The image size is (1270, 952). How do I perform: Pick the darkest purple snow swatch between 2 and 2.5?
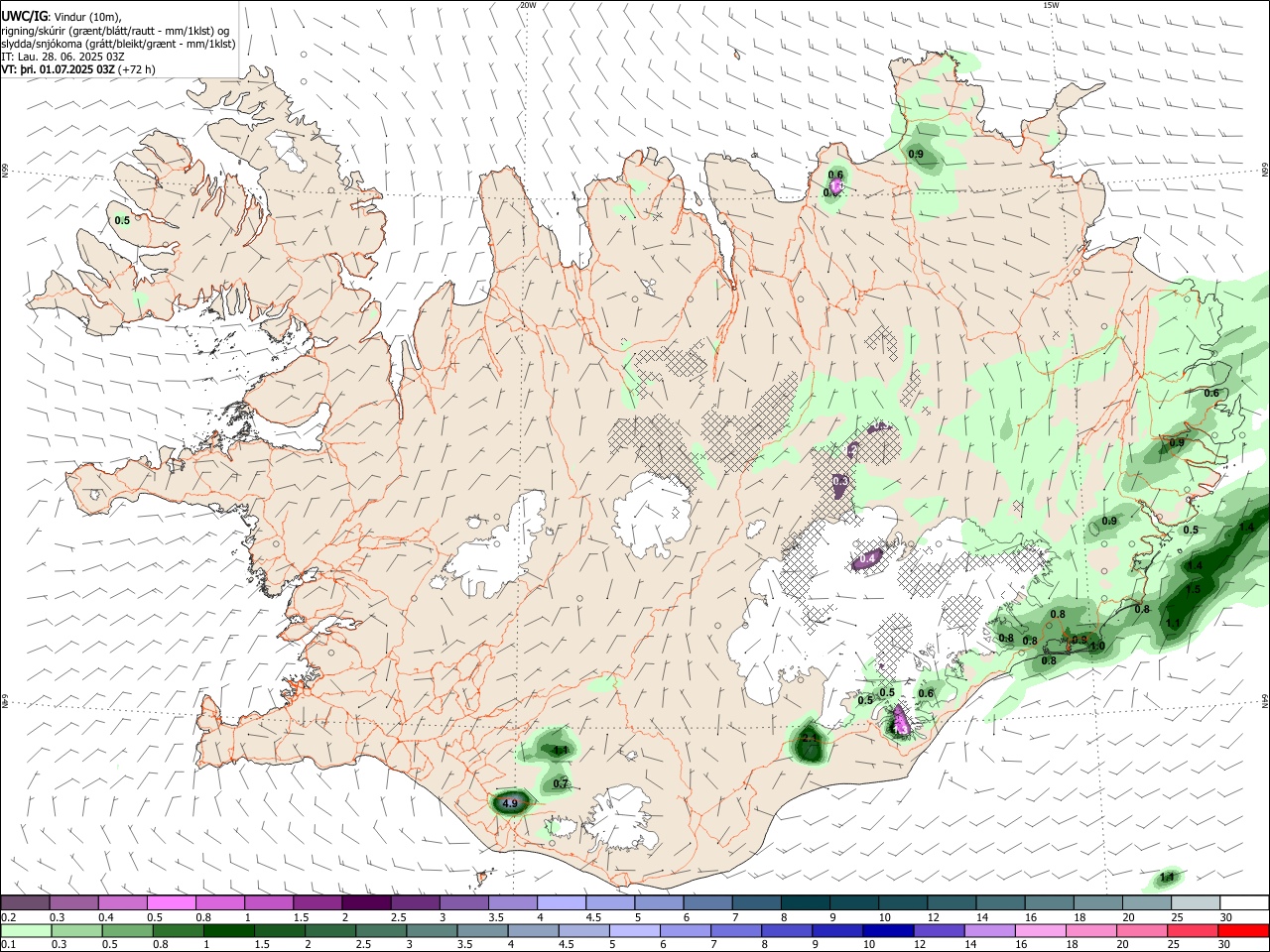point(366,902)
